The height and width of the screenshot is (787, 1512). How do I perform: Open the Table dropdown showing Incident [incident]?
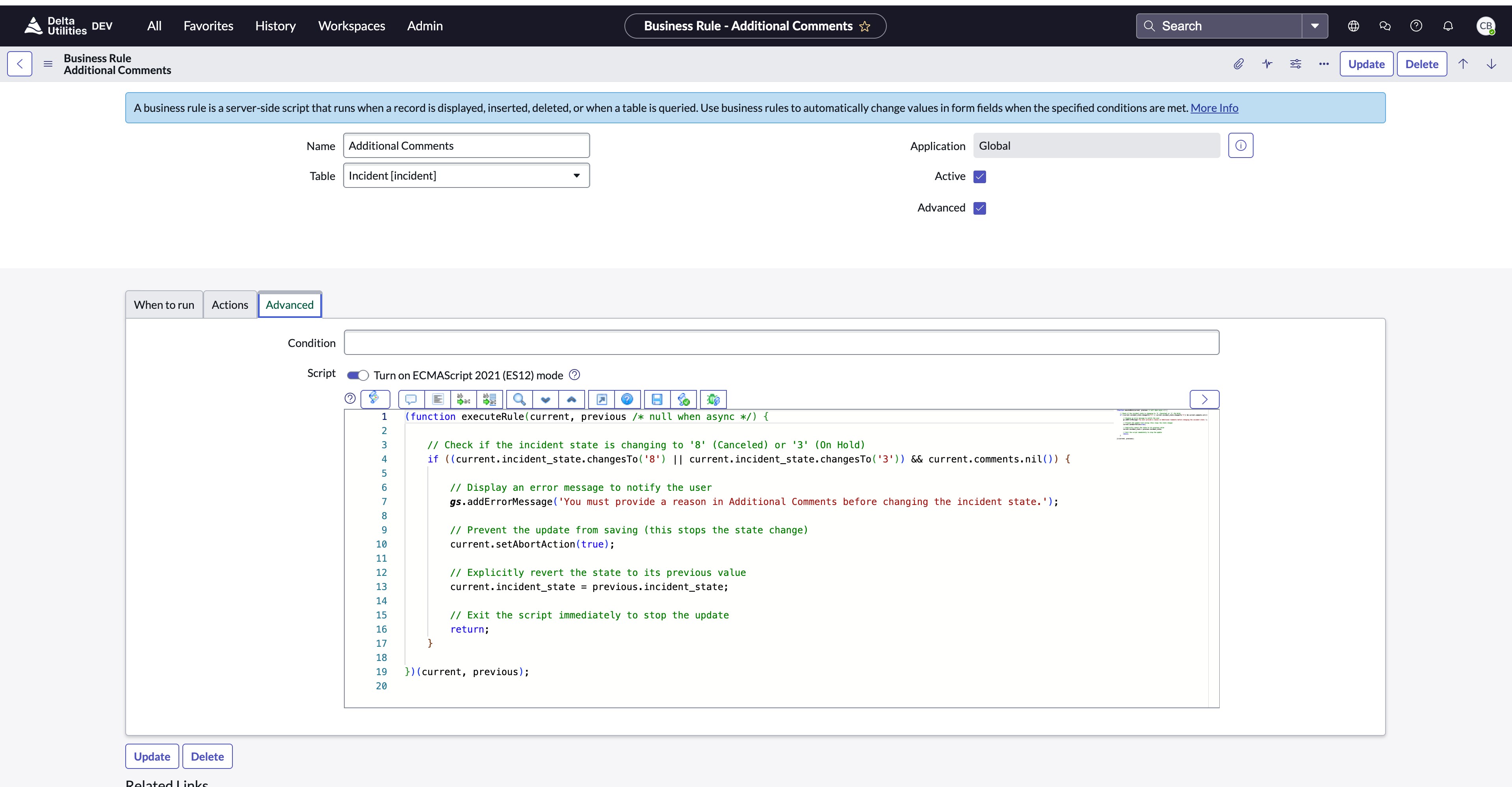tap(576, 175)
